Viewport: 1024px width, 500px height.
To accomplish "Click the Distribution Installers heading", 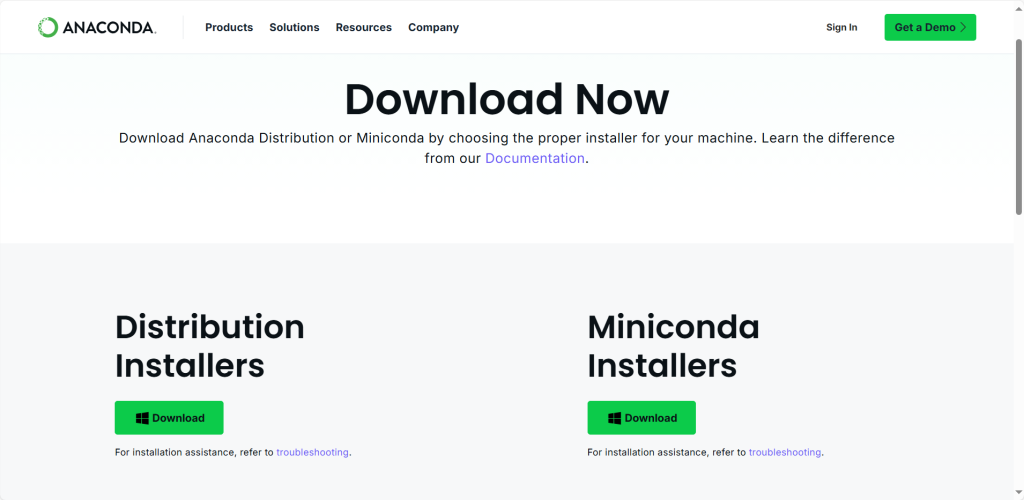I will pyautogui.click(x=210, y=346).
